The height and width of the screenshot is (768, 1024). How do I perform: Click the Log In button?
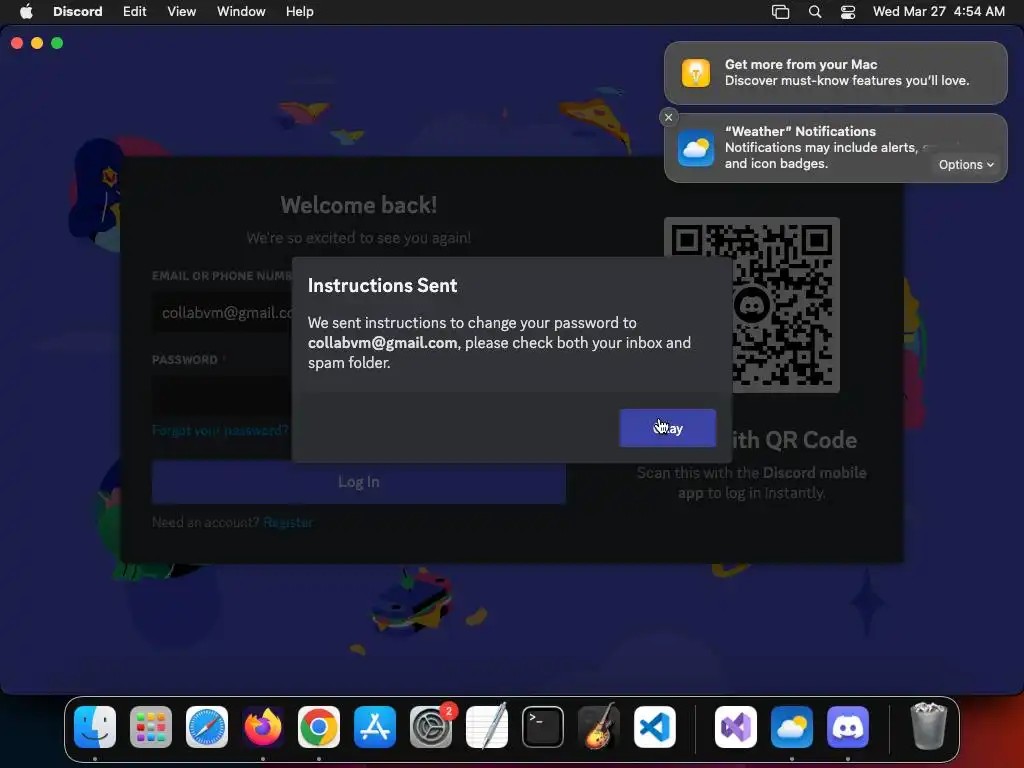(x=359, y=482)
